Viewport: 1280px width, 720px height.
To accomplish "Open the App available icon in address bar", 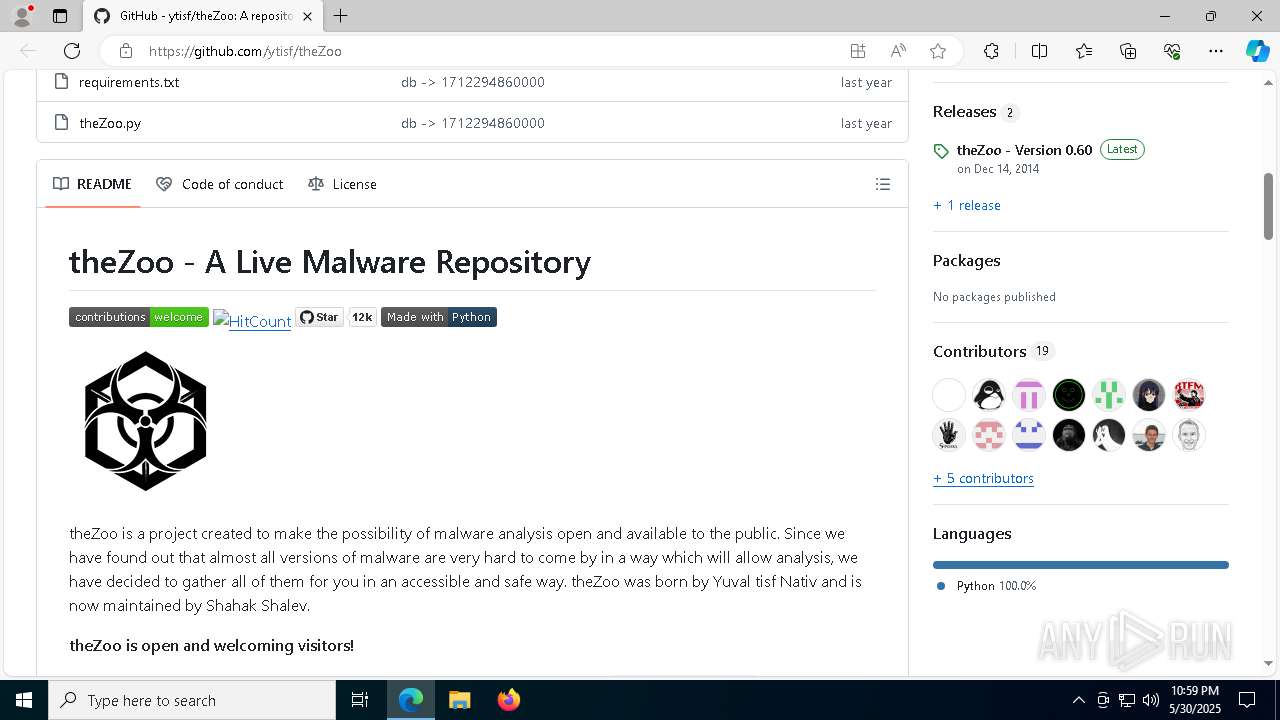I will coord(857,51).
